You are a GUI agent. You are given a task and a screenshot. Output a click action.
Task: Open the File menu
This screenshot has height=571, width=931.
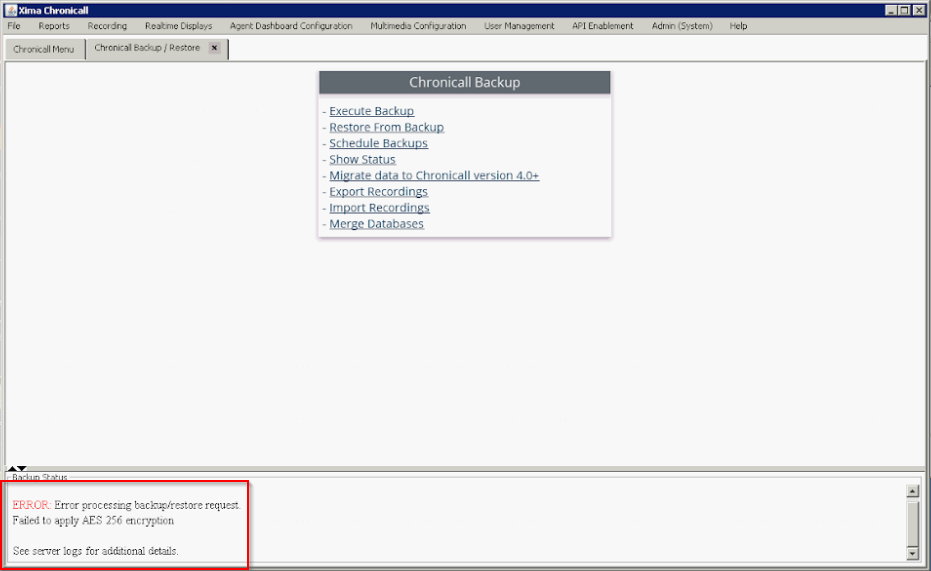tap(14, 26)
